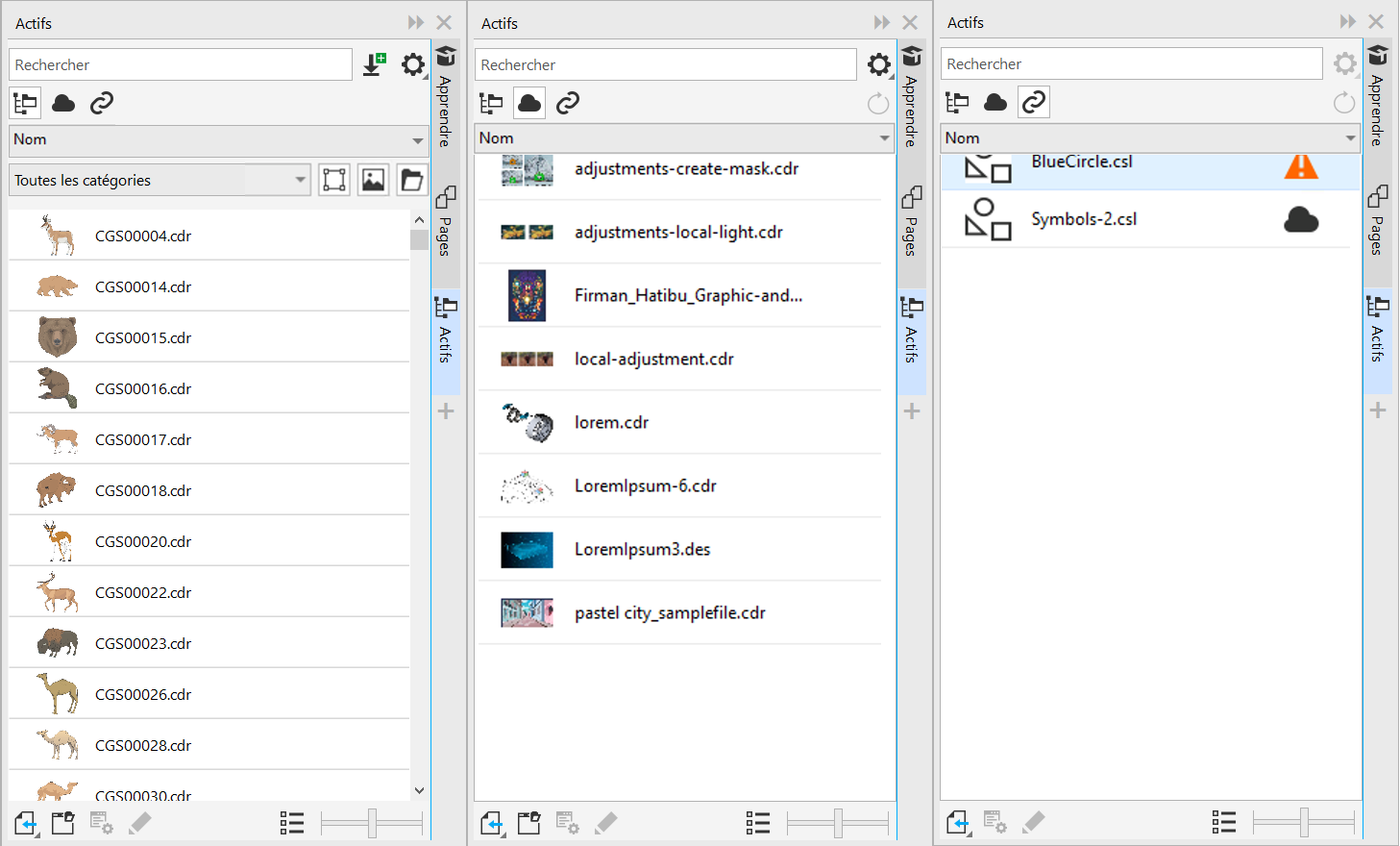Click the cloud icon next to Symbols-2.csl
Viewport: 1400px width, 846px height.
coord(1300,220)
